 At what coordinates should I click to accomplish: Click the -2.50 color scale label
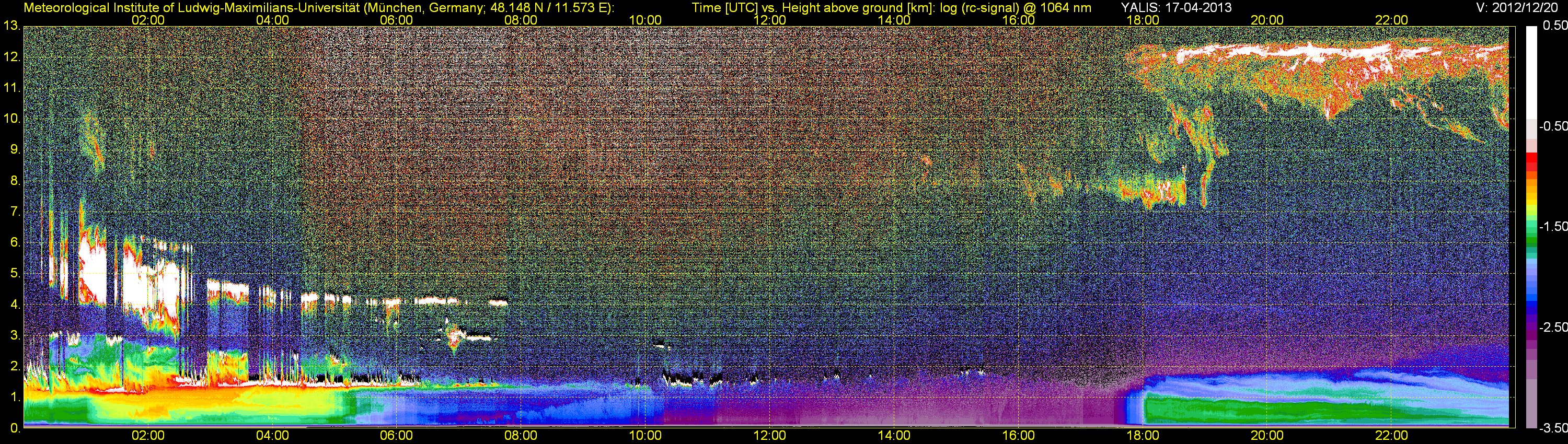(1553, 327)
